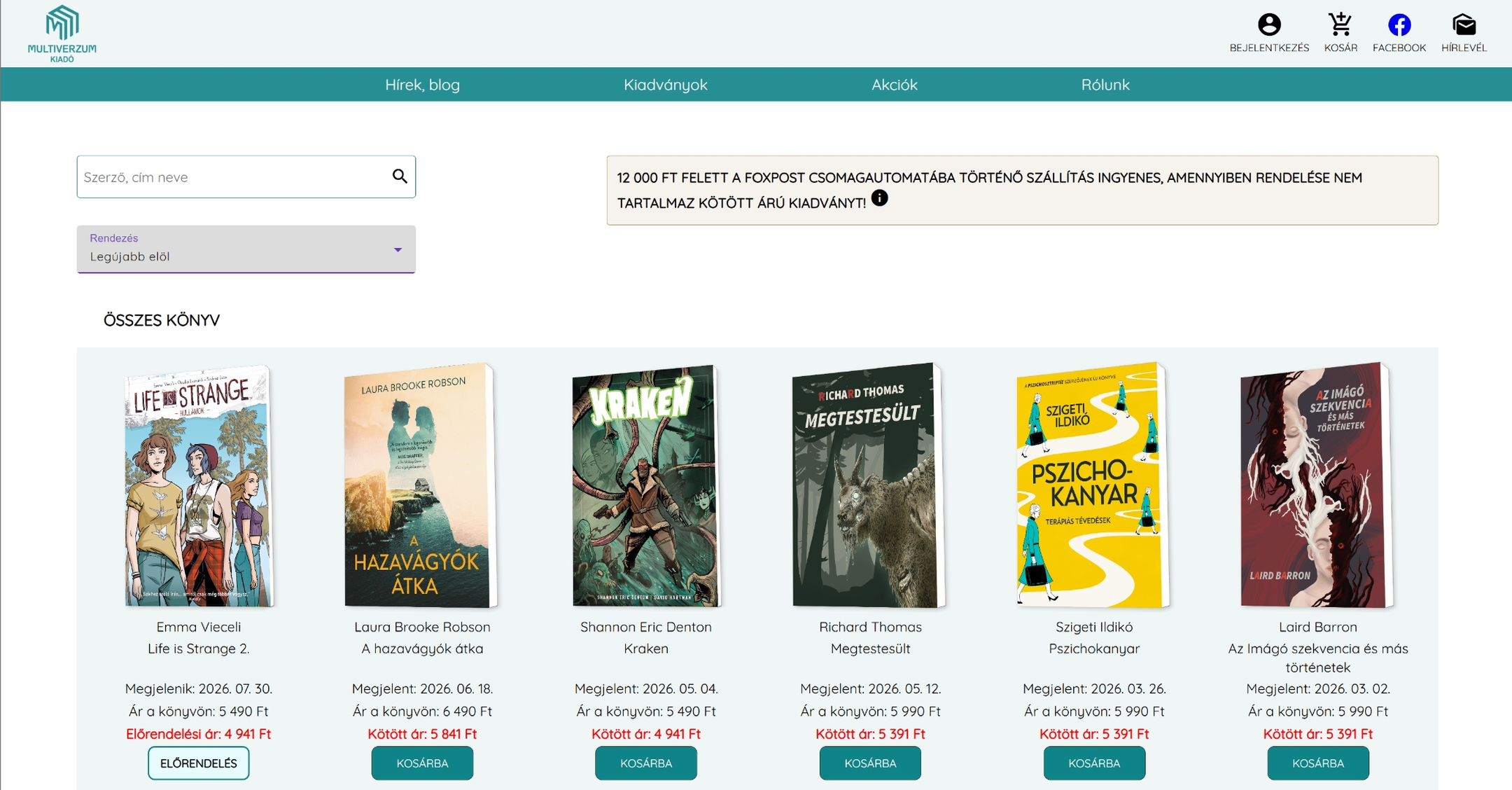Click the info icon in shipping notice
Viewport: 1512px width, 790px height.
[880, 198]
